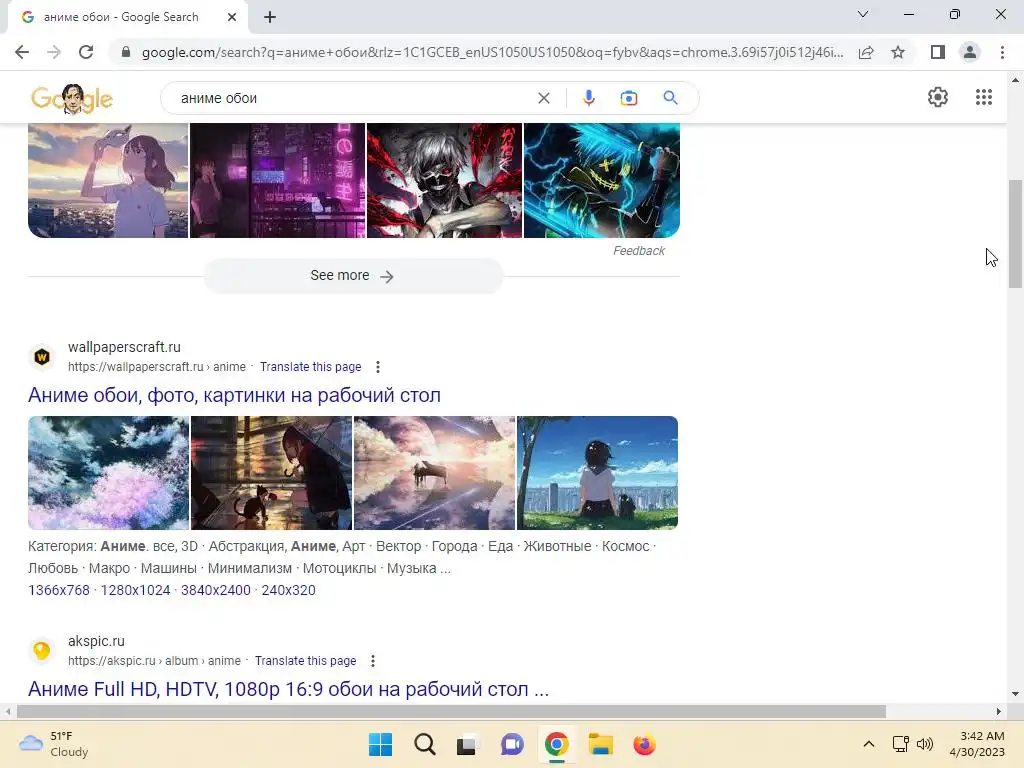Image resolution: width=1024 pixels, height=768 pixels.
Task: Show hidden system tray icons
Action: click(x=869, y=744)
